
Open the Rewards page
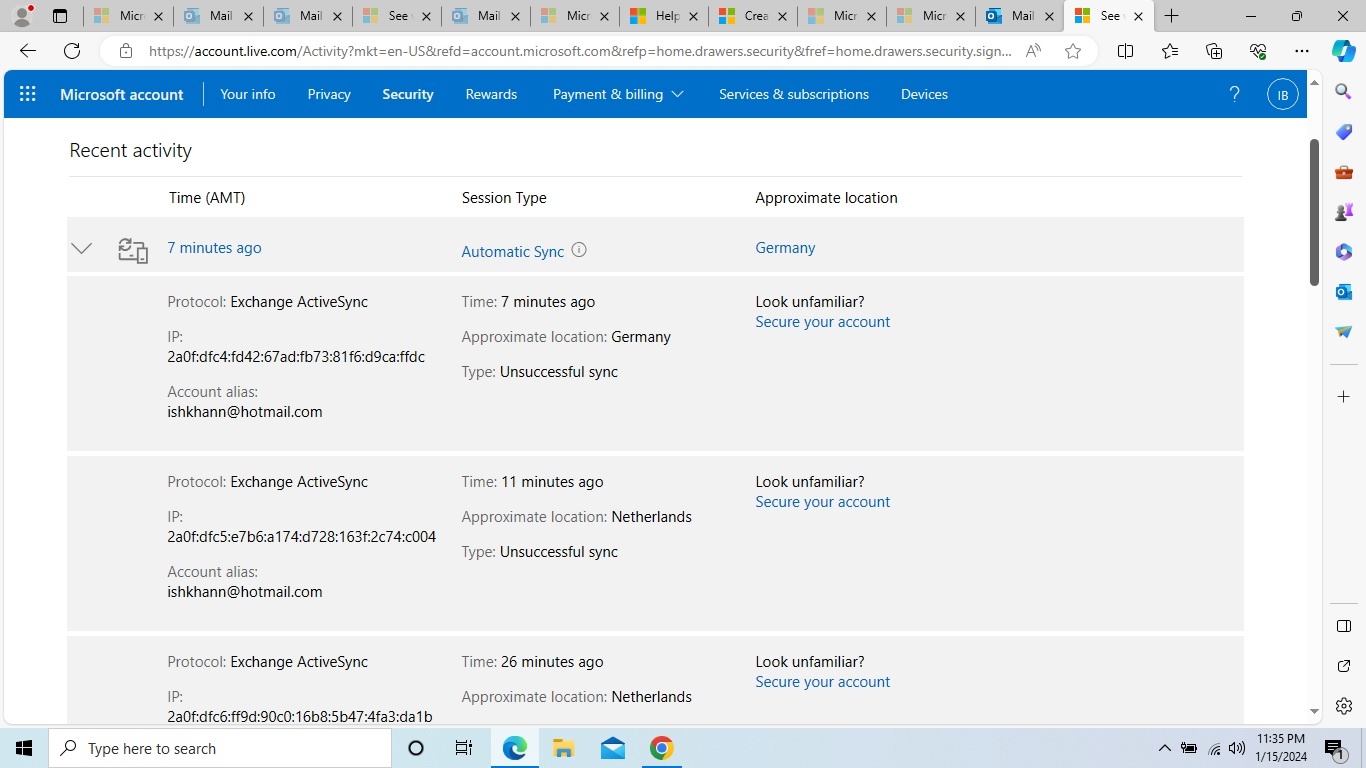click(491, 94)
